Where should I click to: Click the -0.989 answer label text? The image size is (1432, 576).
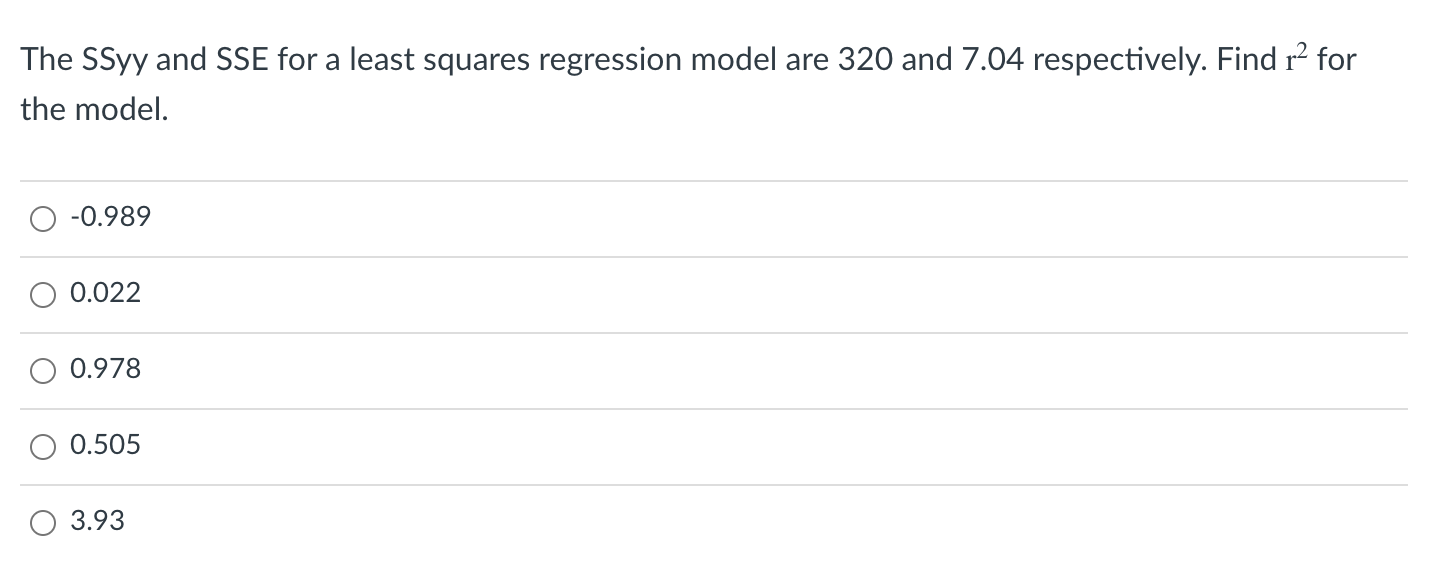pos(109,216)
